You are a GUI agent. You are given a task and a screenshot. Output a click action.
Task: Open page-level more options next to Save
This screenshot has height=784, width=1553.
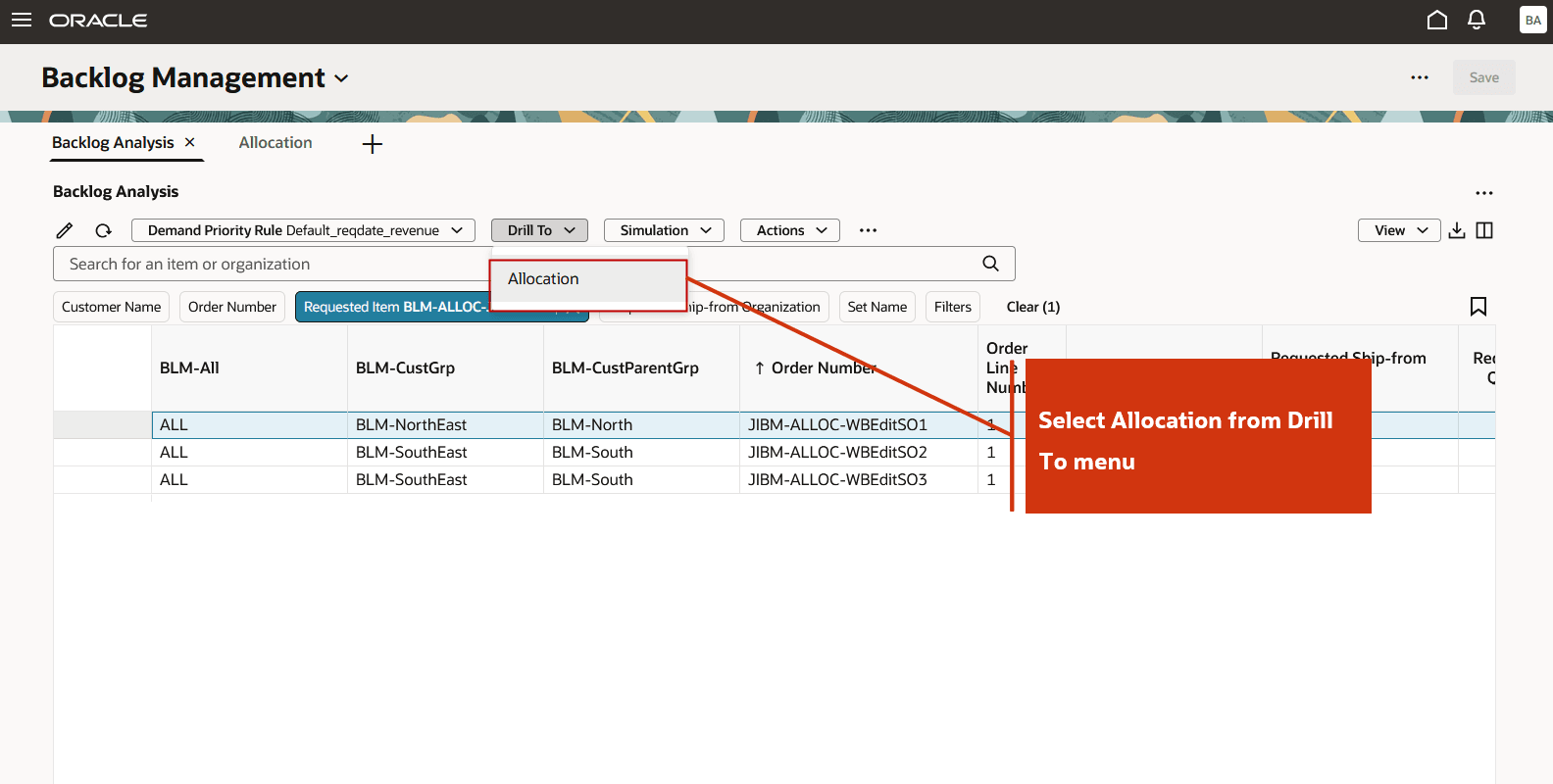(1420, 77)
